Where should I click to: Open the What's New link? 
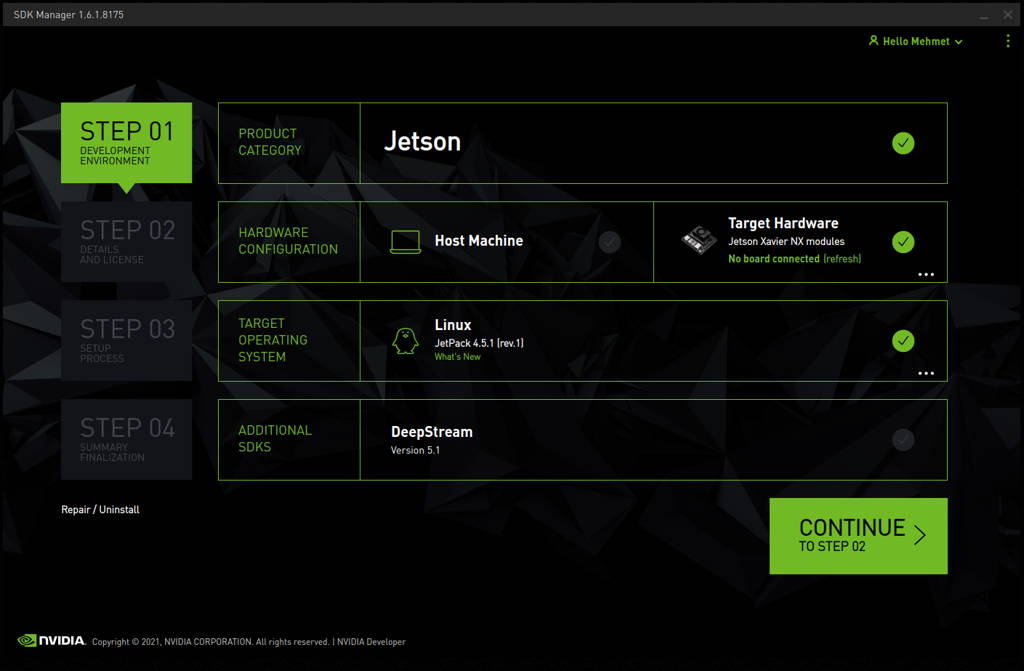(457, 357)
